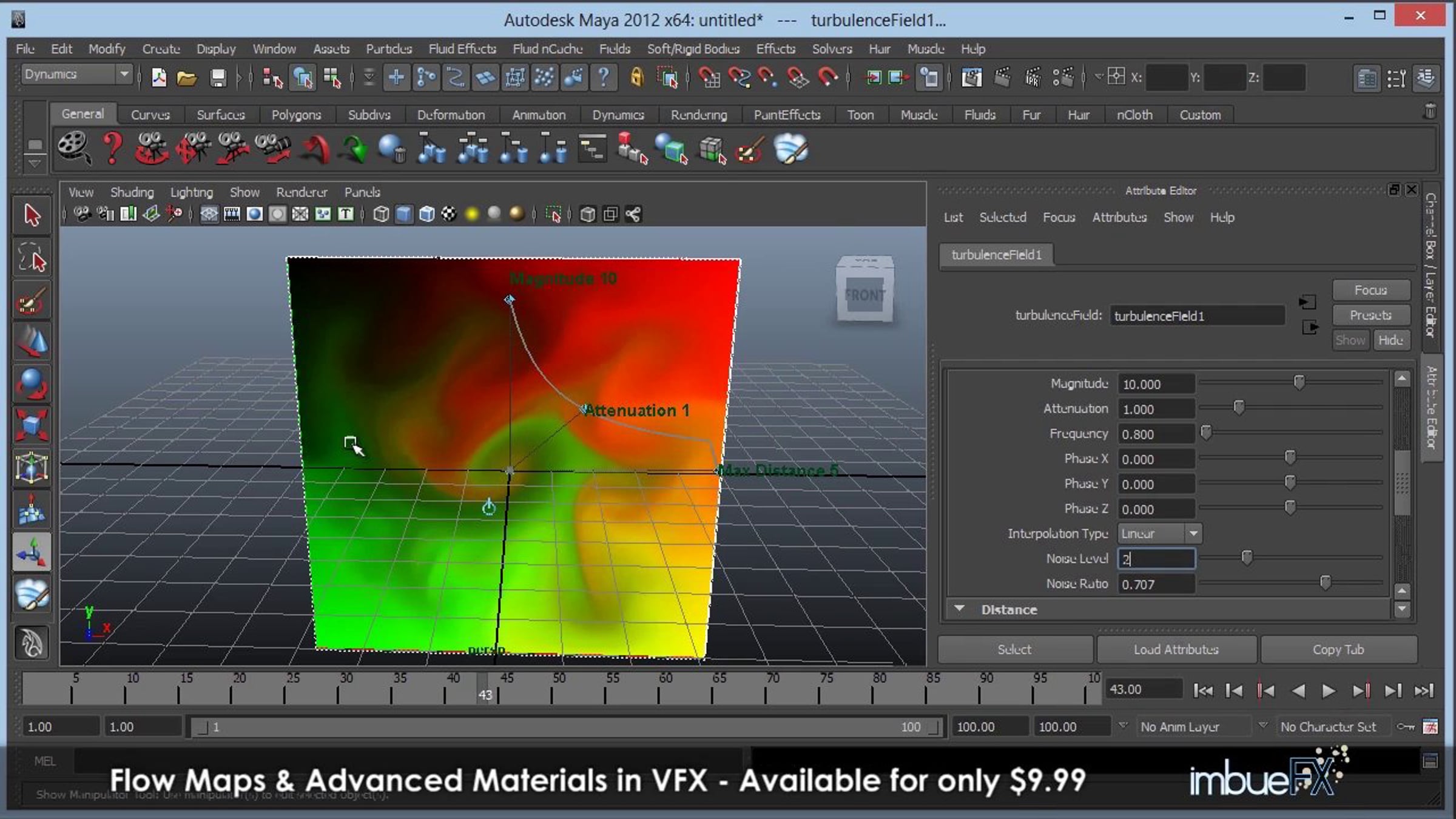This screenshot has height=819, width=1456.
Task: Activate the Show Manipulator tool
Action: pyautogui.click(x=32, y=553)
